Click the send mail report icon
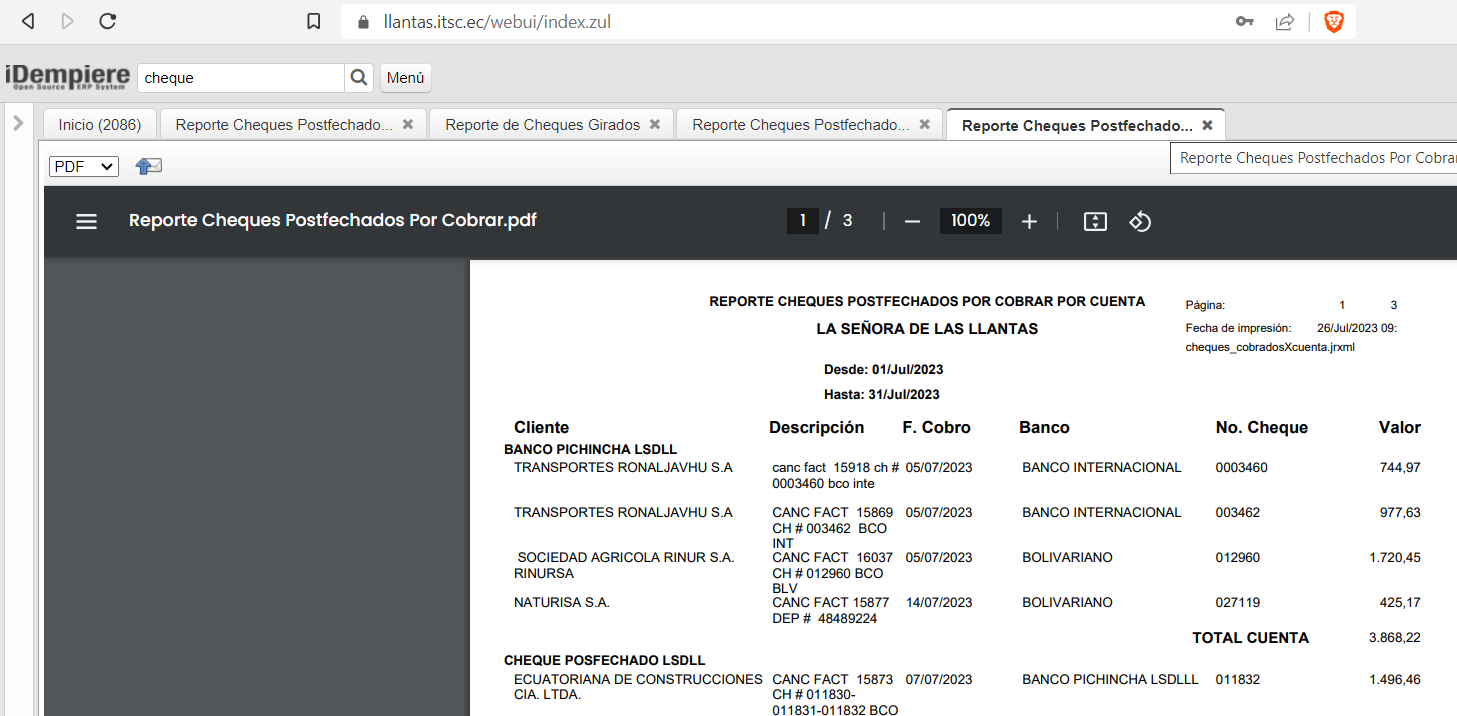The height and width of the screenshot is (716, 1457). point(148,166)
